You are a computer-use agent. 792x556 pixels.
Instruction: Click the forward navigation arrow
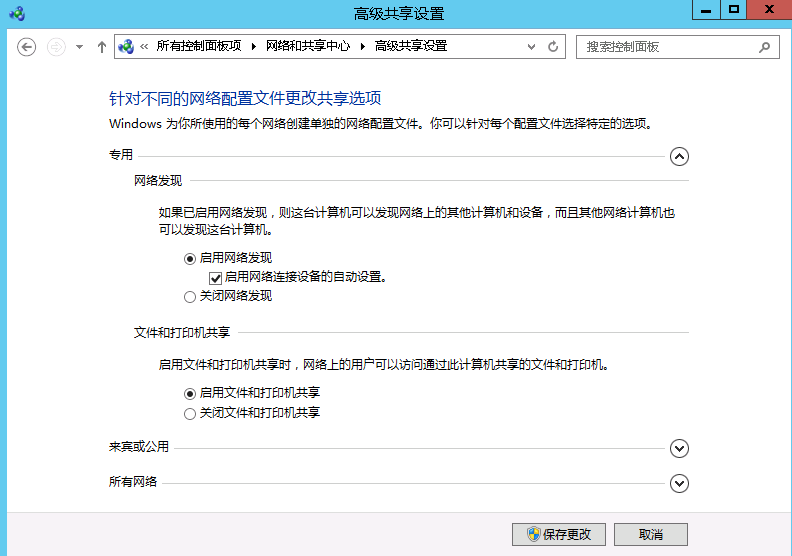56,47
